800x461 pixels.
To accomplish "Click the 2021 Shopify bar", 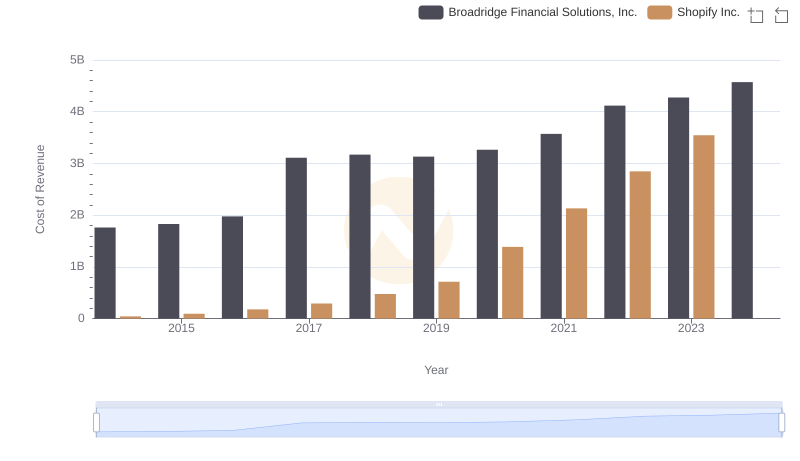I will 576,263.
